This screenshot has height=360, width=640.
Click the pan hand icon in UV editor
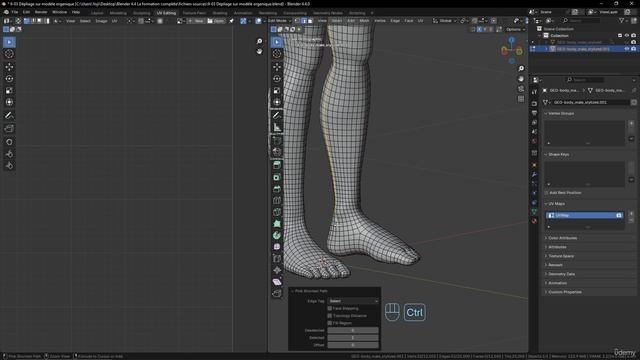click(259, 51)
